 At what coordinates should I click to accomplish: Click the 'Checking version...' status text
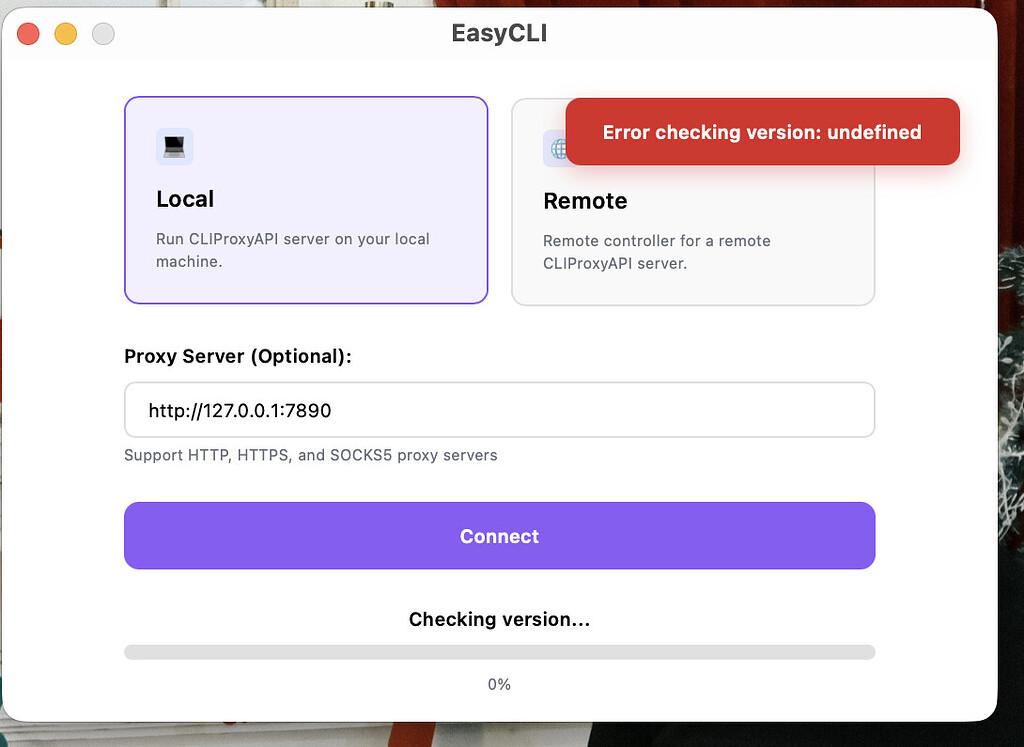click(500, 619)
